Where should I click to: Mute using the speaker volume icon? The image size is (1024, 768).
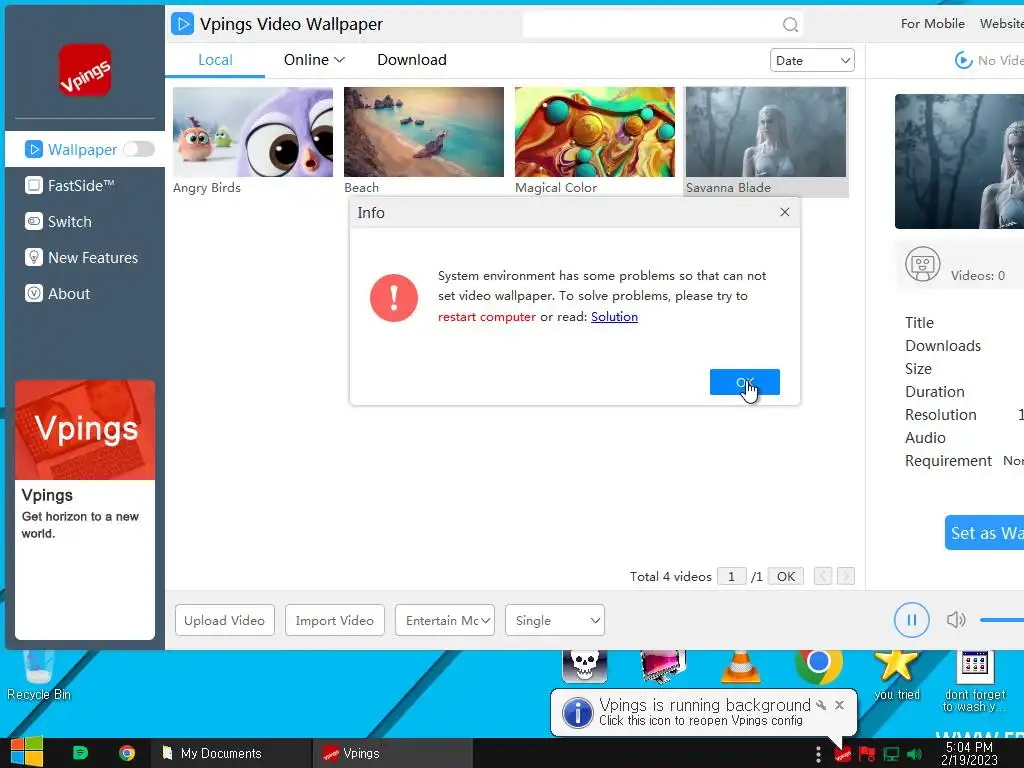click(x=955, y=620)
